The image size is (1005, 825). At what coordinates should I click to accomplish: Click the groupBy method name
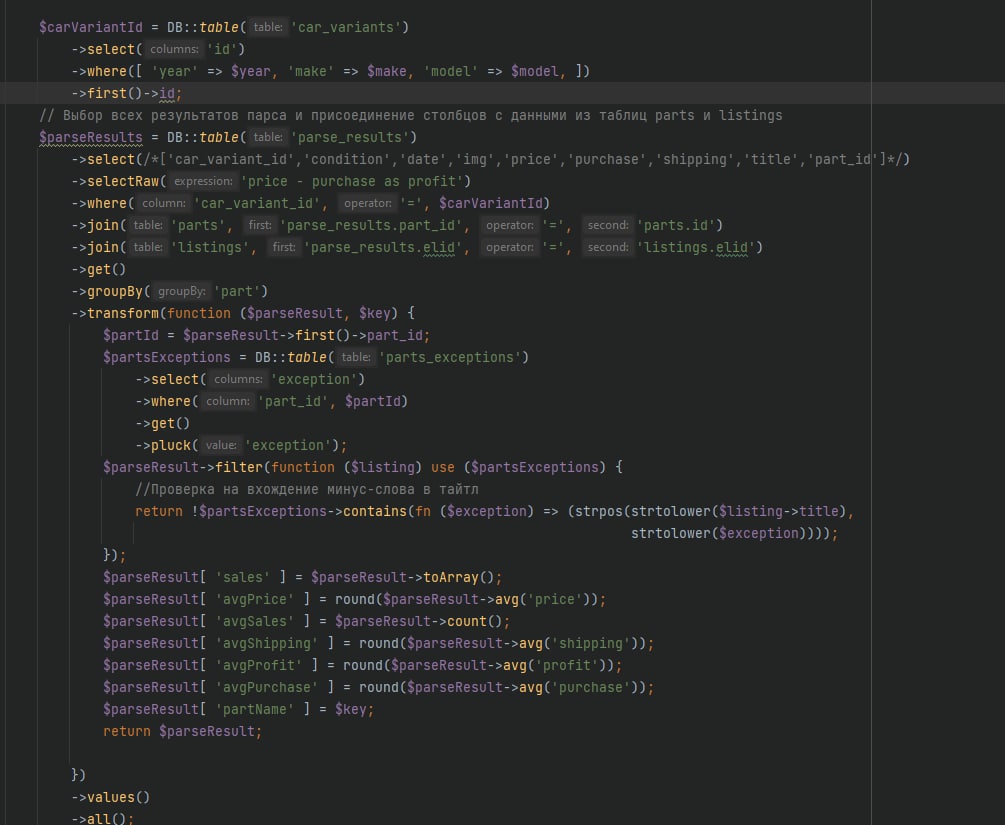[x=115, y=291]
